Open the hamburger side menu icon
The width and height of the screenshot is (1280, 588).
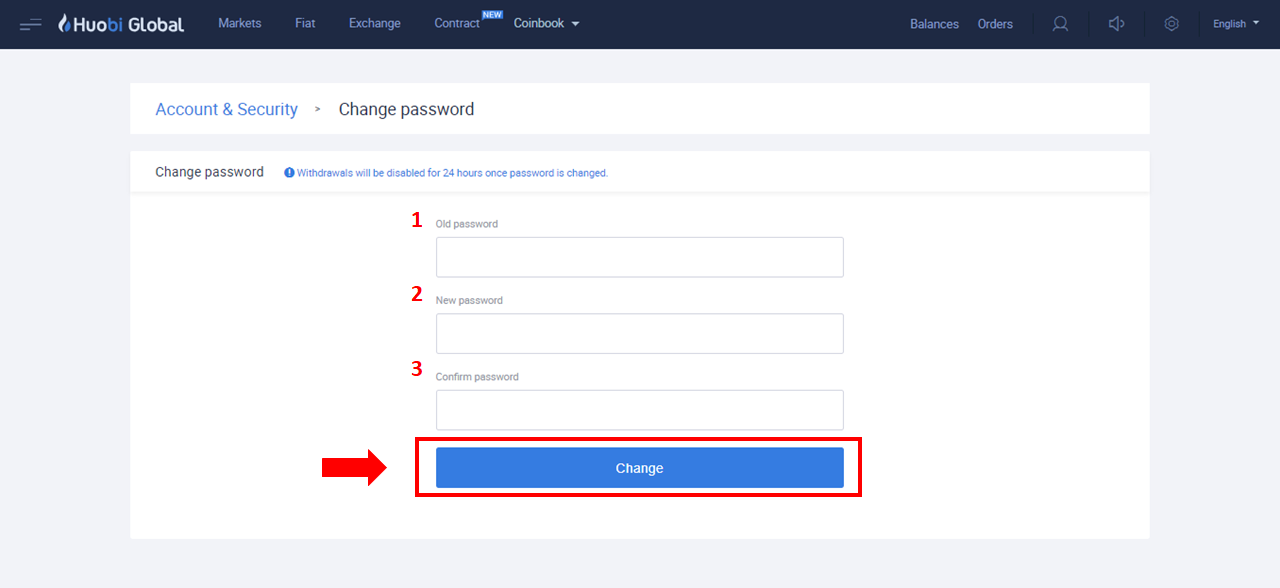pos(30,24)
